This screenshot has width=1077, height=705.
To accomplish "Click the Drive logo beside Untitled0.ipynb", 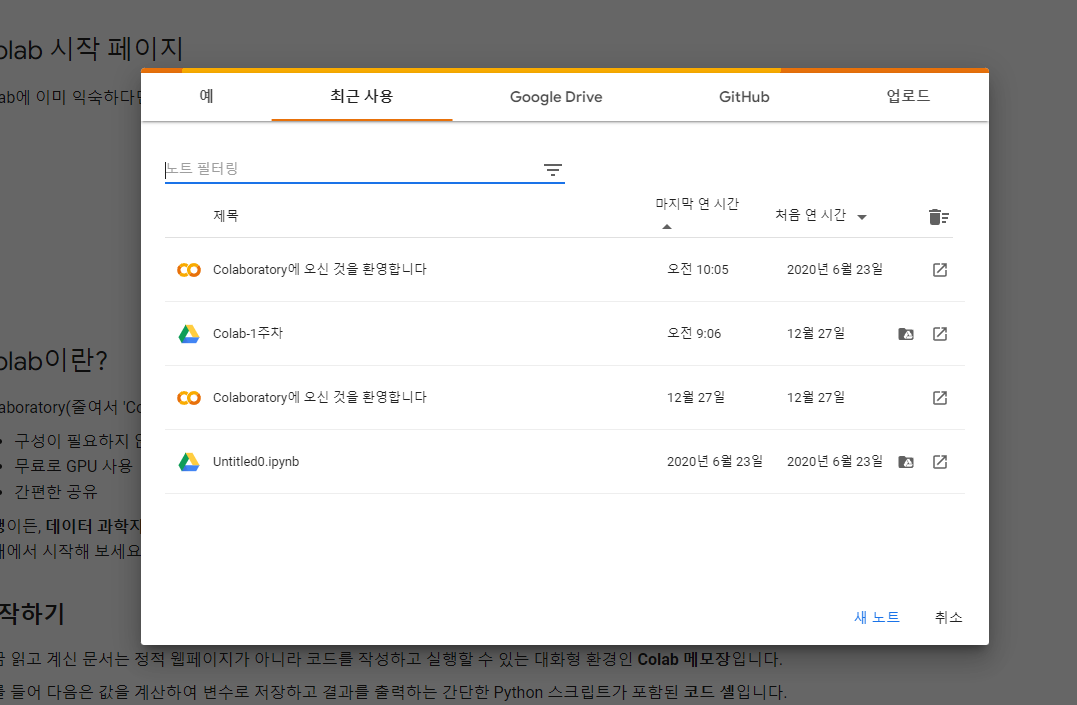I will tap(189, 462).
